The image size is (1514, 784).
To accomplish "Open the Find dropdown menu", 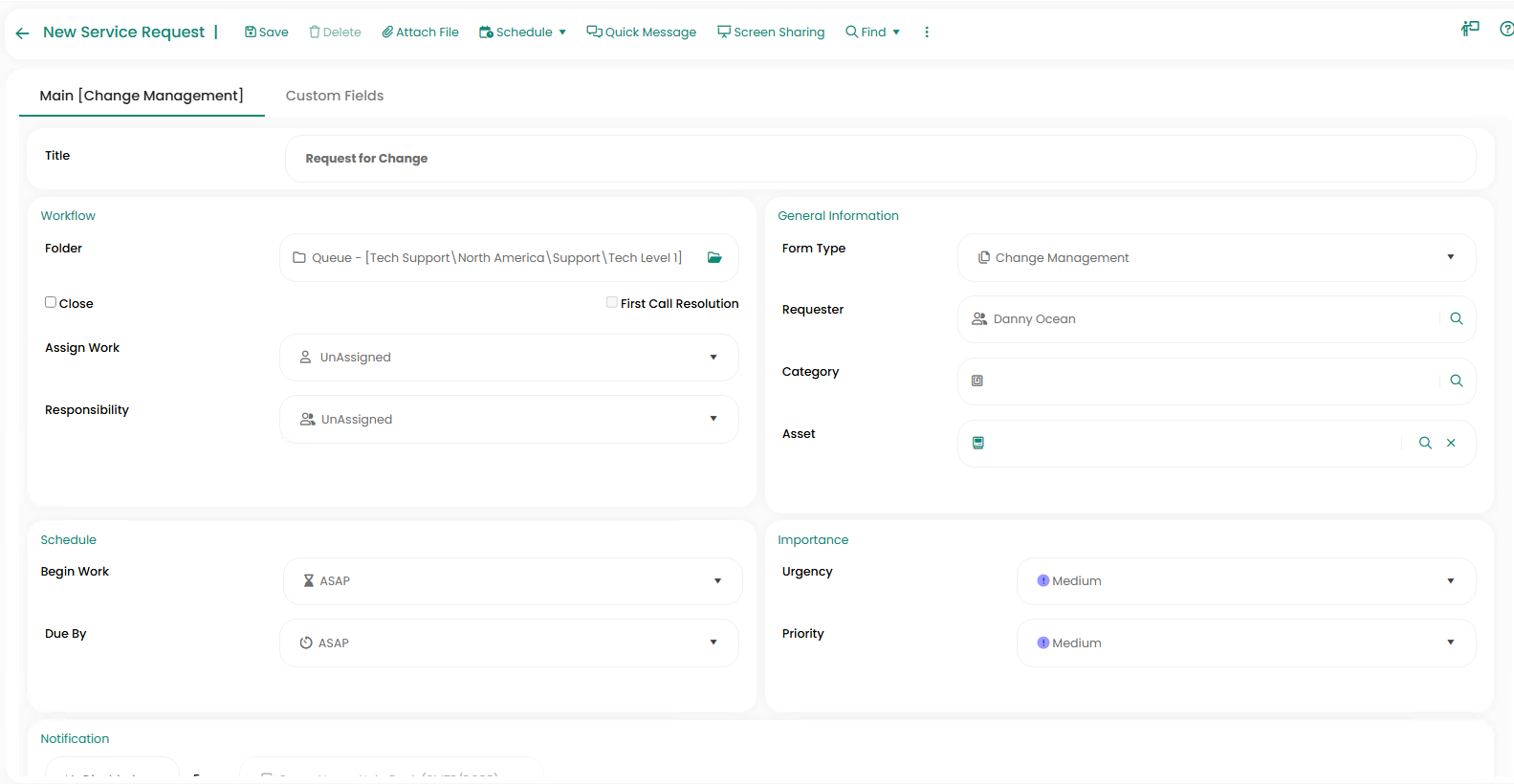I will click(x=872, y=33).
